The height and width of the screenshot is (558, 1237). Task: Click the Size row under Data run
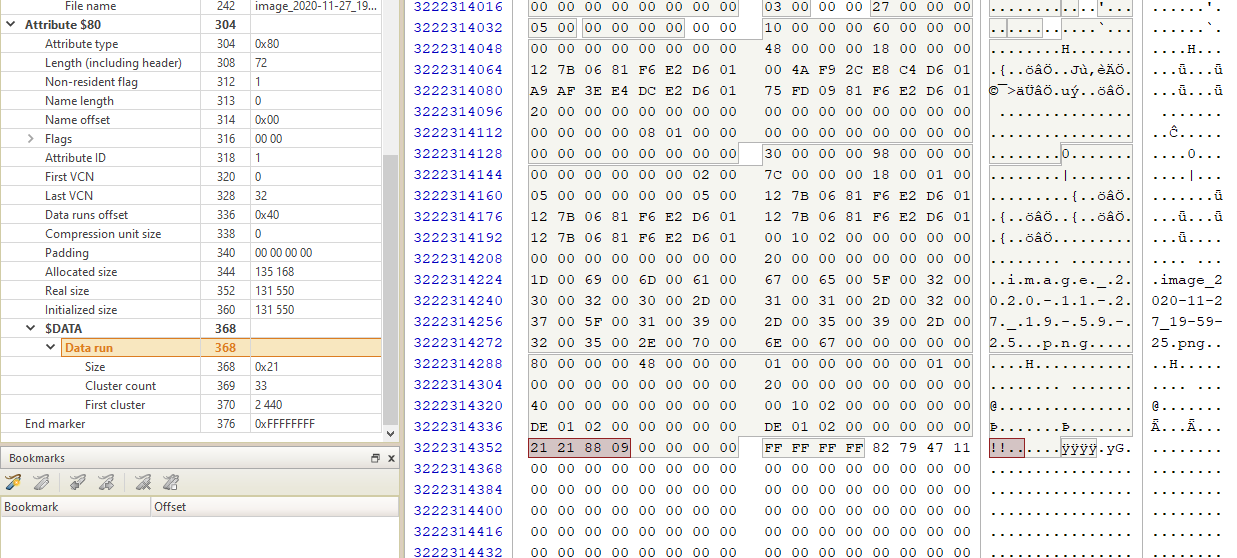191,367
